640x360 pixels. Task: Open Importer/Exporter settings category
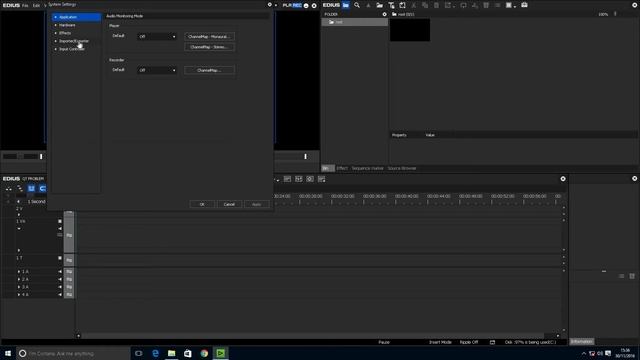point(74,41)
